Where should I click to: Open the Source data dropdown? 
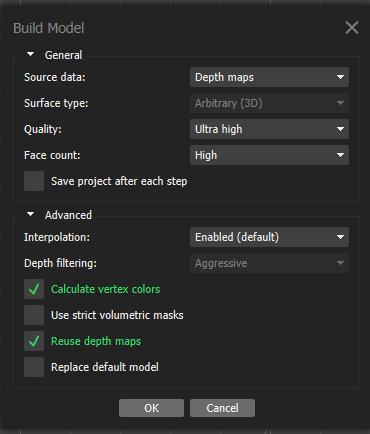(269, 77)
